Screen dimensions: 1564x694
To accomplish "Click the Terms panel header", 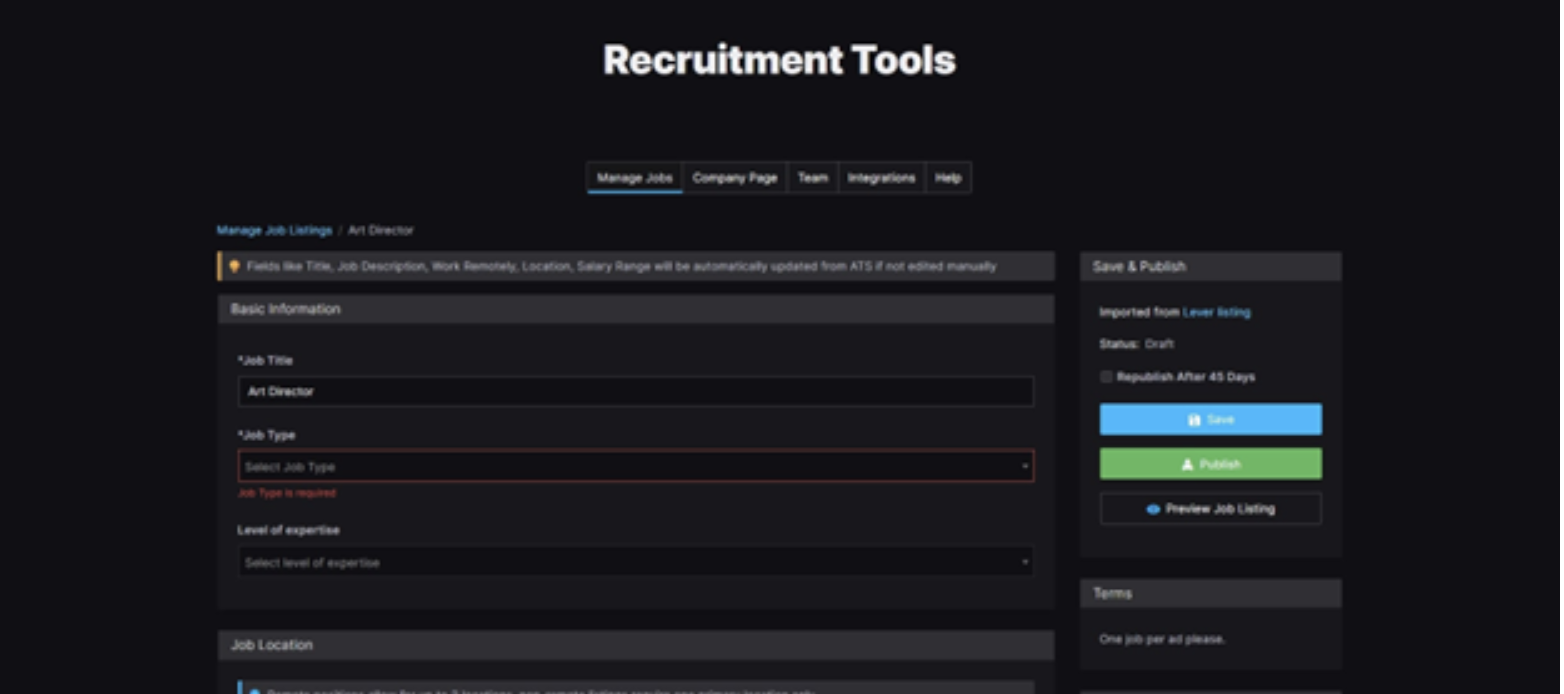I will [1112, 594].
